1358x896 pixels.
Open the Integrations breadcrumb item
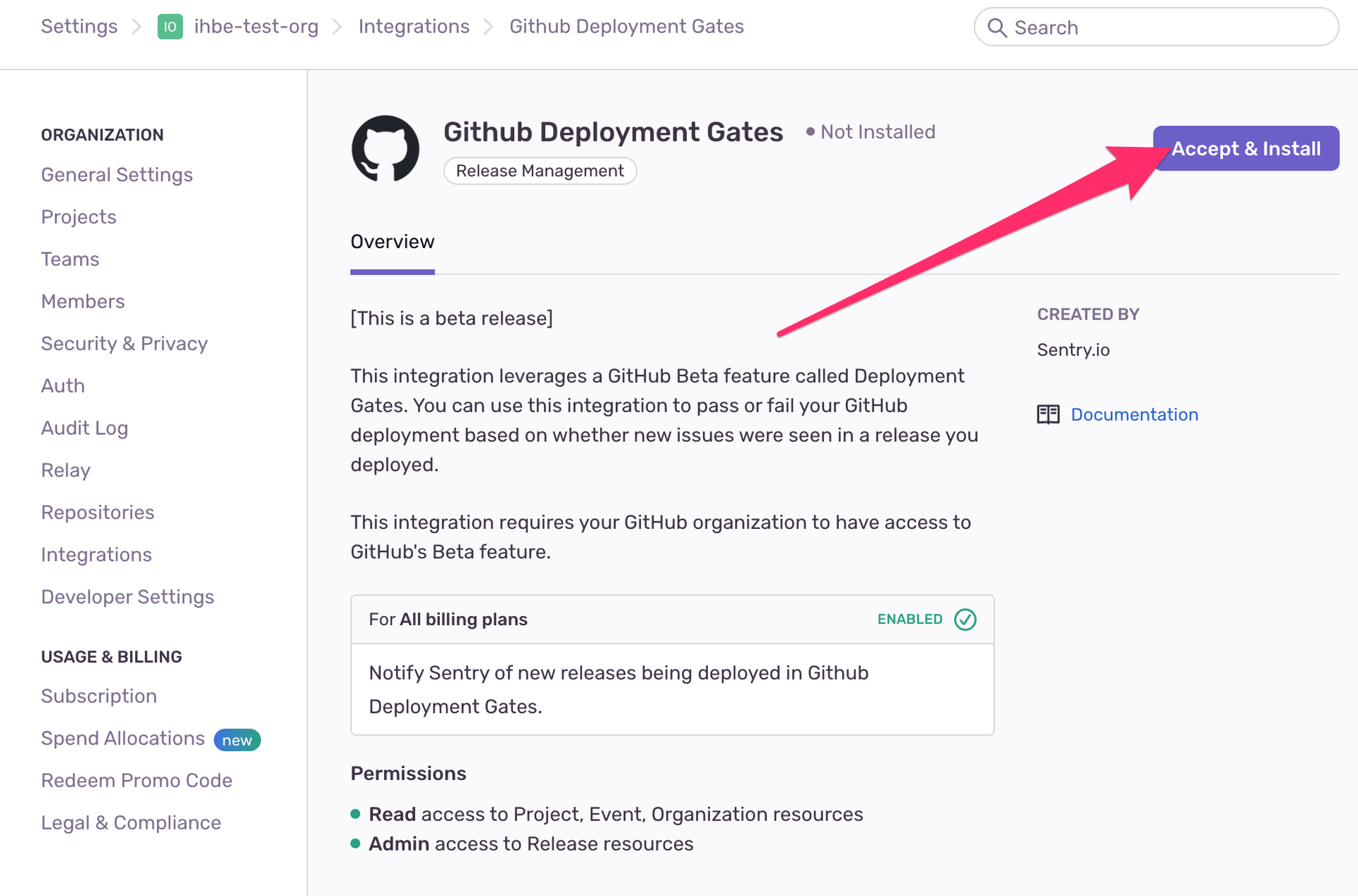[414, 26]
